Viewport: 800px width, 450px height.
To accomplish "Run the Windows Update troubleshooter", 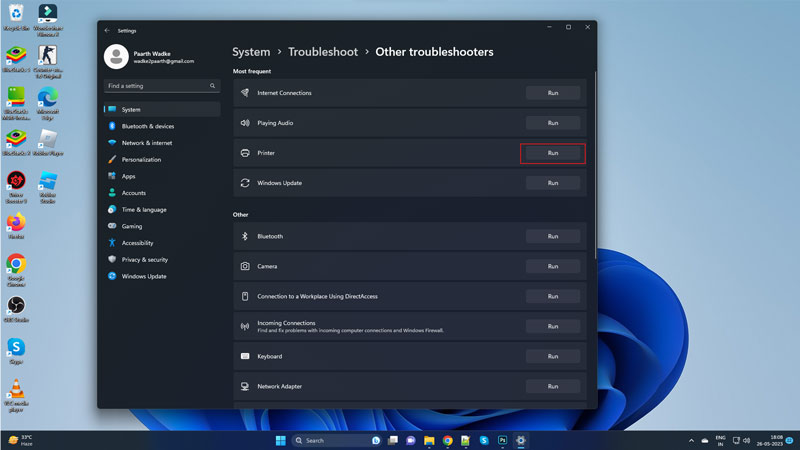I will (553, 183).
